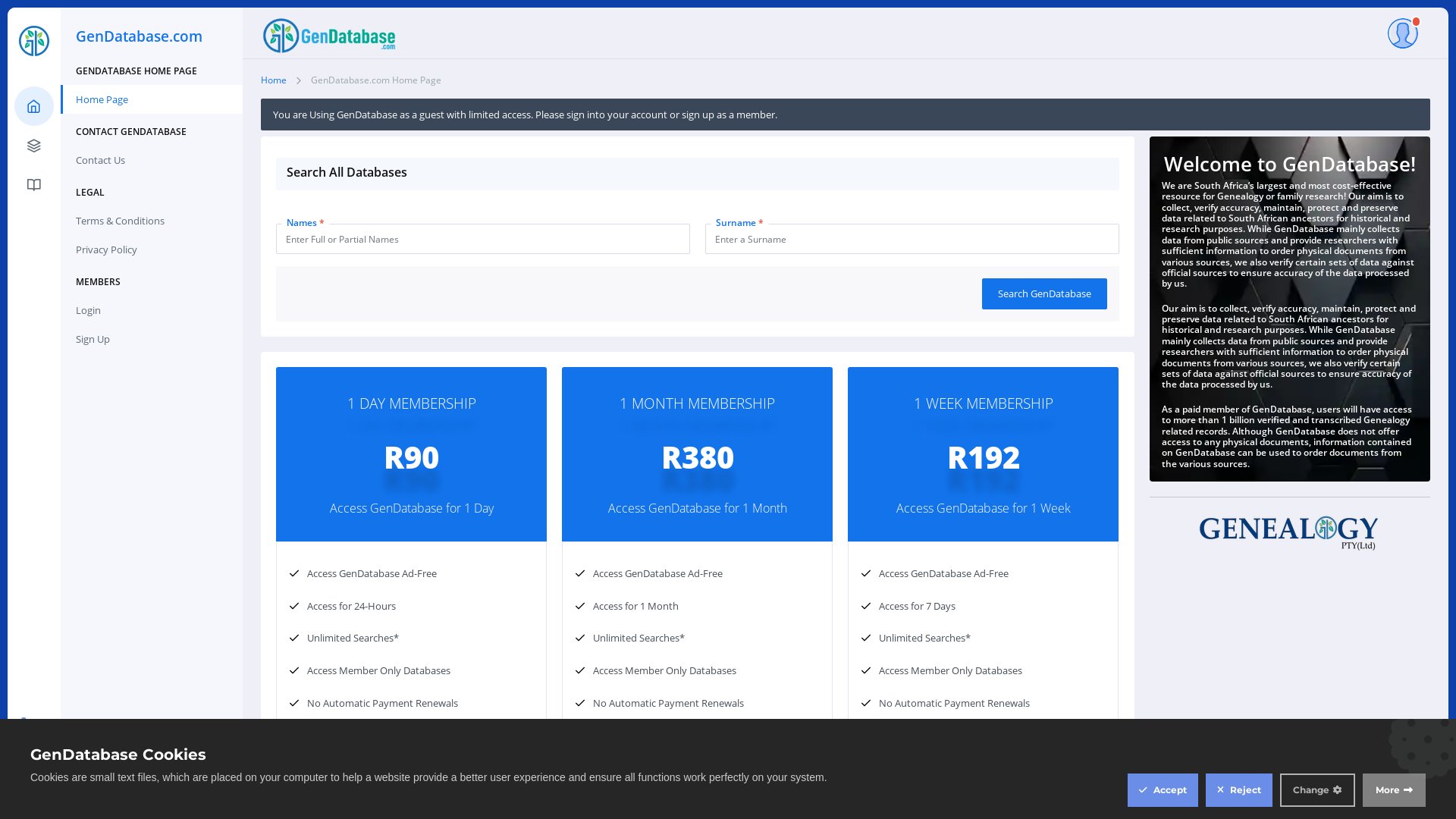The image size is (1456, 819).
Task: Click the GenDatabase.com sidebar title
Action: click(140, 36)
